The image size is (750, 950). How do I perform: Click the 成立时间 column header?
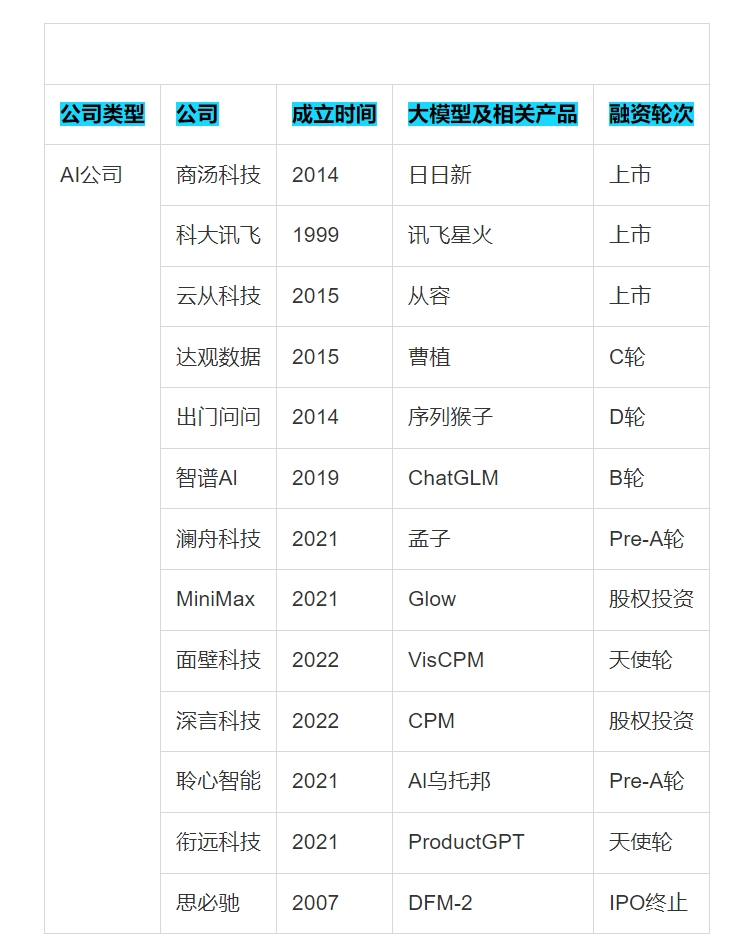pyautogui.click(x=334, y=114)
